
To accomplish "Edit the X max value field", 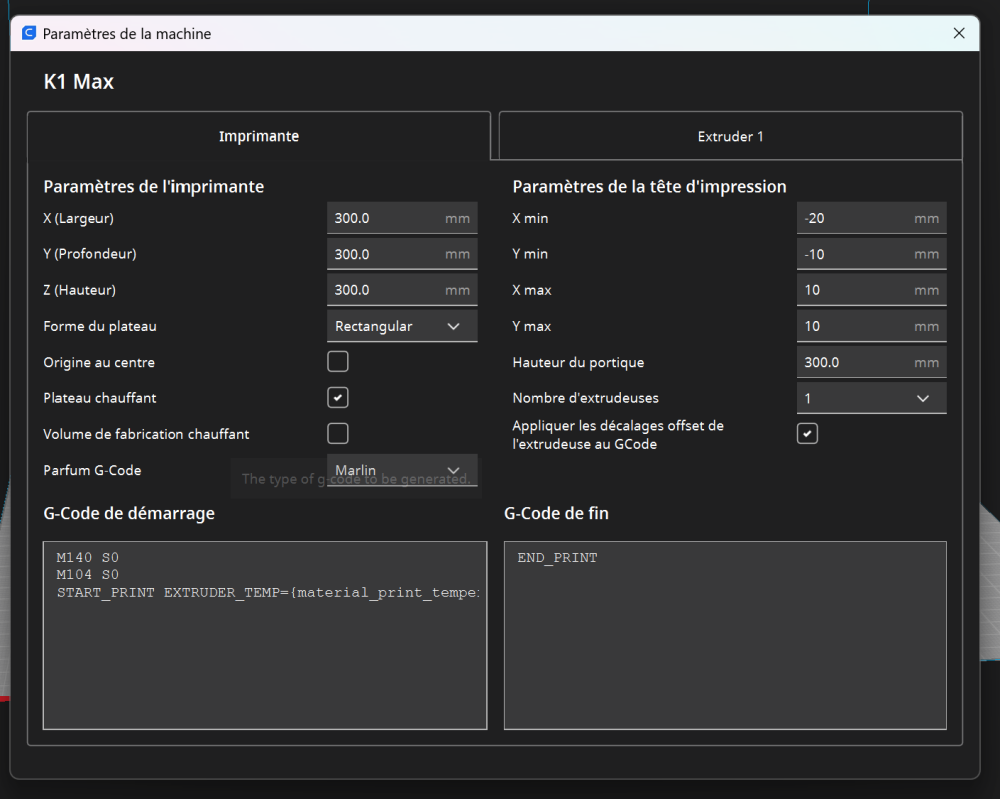I will point(871,290).
